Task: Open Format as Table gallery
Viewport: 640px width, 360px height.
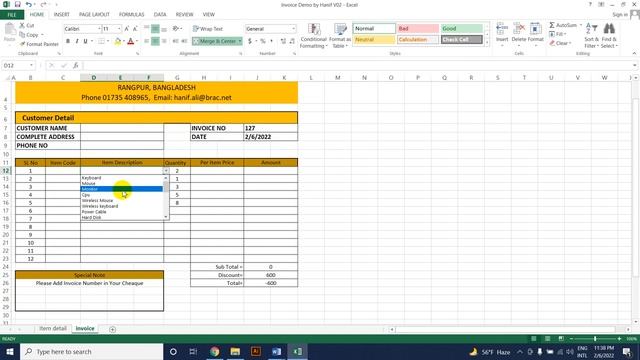Action: pos(340,36)
